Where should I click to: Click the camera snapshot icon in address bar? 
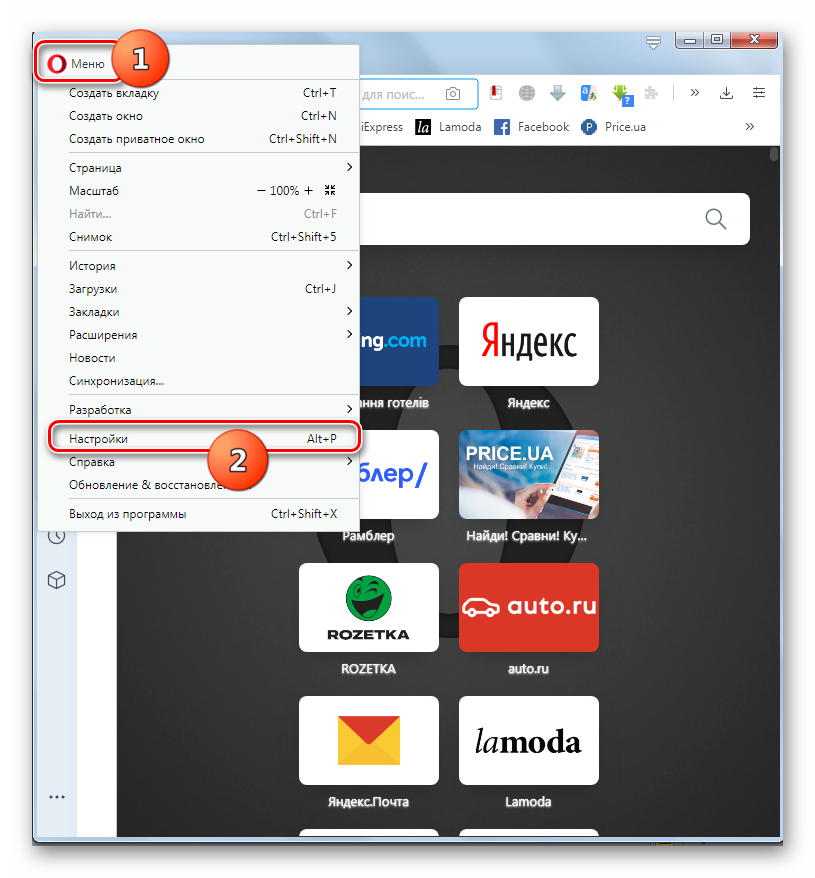(x=453, y=94)
